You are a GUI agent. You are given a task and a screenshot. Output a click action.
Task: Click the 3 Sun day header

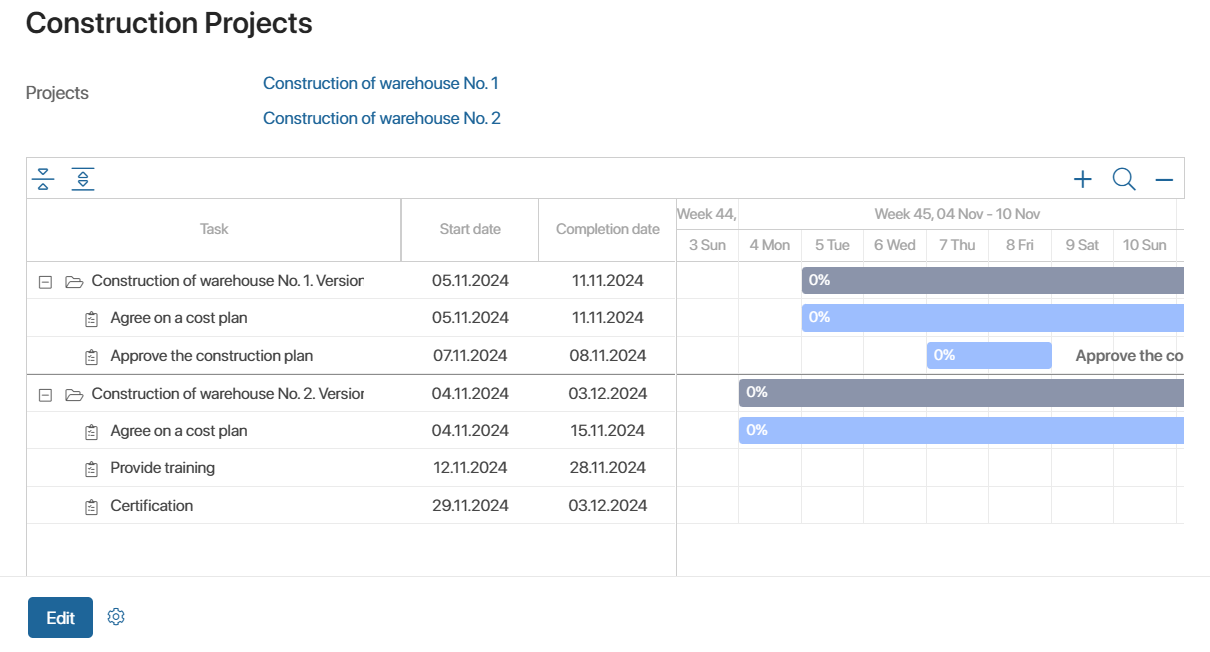[x=707, y=245]
